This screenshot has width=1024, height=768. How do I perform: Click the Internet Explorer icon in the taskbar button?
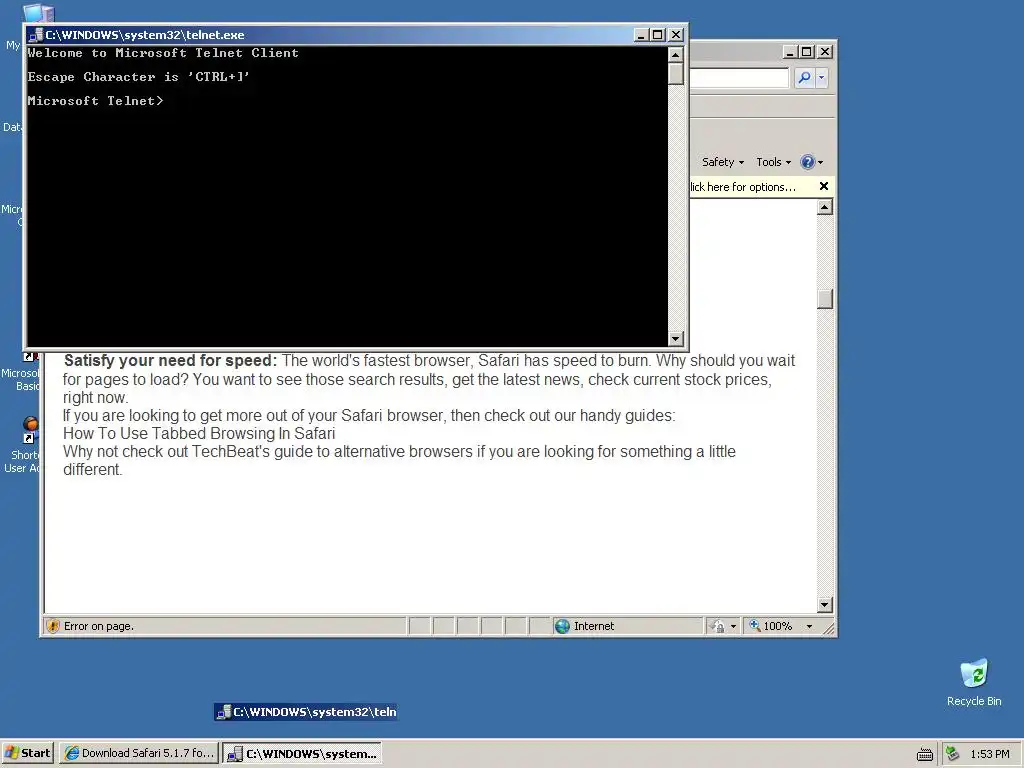tap(72, 753)
